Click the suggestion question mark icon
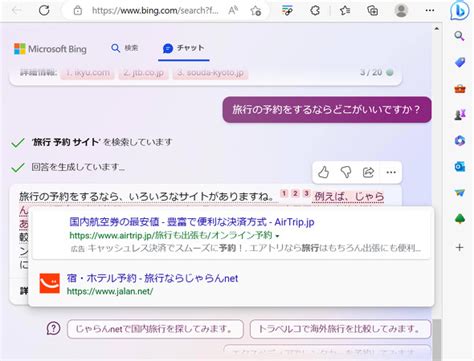 click(53, 328)
